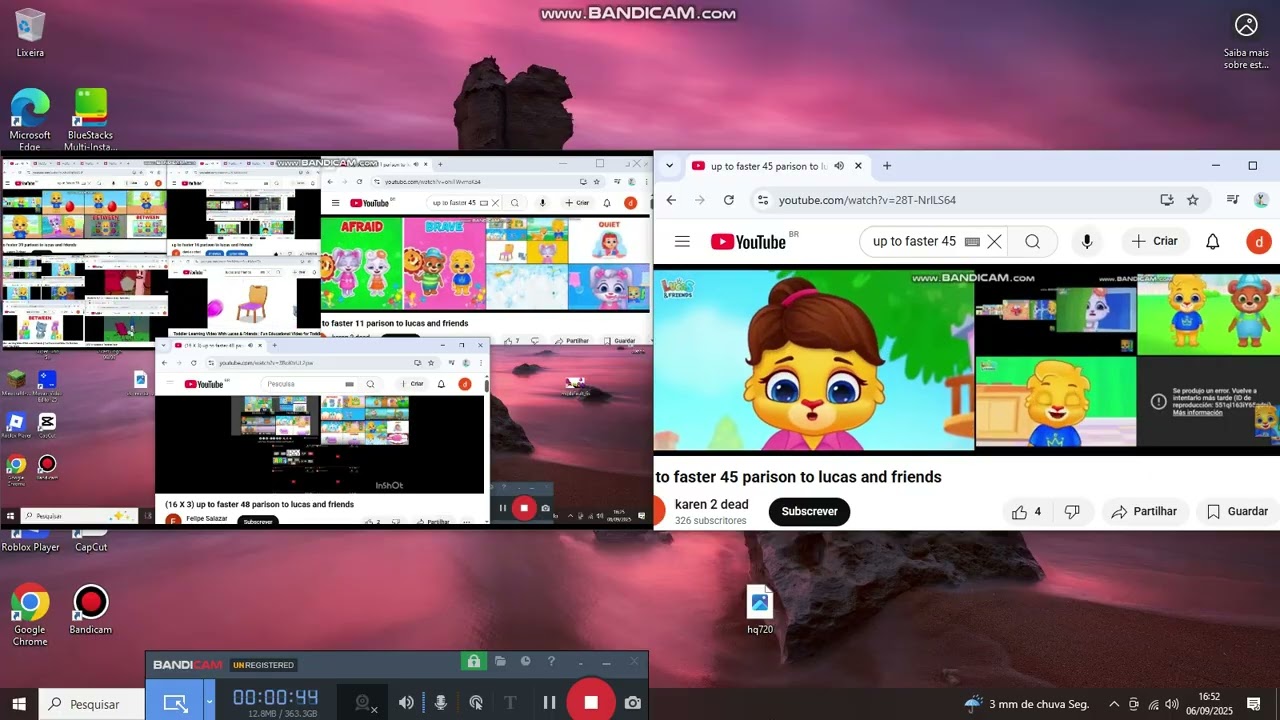
Task: Take a screenshot with Bandicam's camera icon
Action: pyautogui.click(x=633, y=703)
